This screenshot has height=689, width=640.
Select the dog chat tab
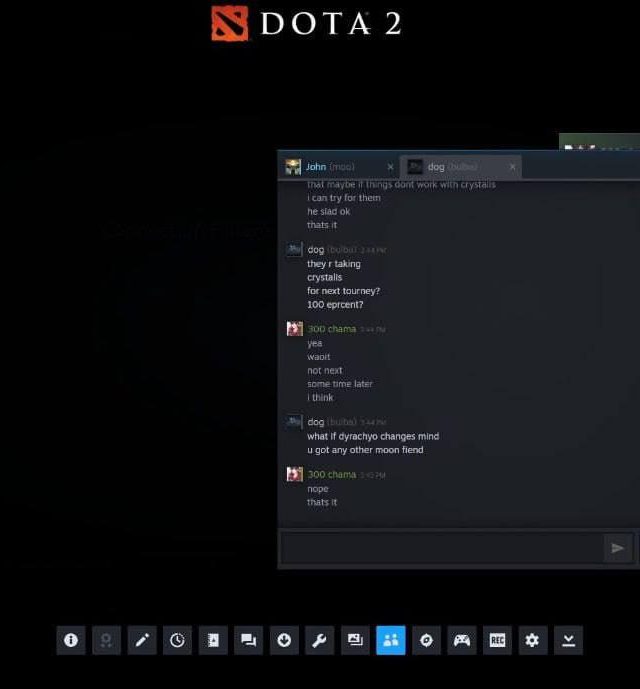pos(452,167)
